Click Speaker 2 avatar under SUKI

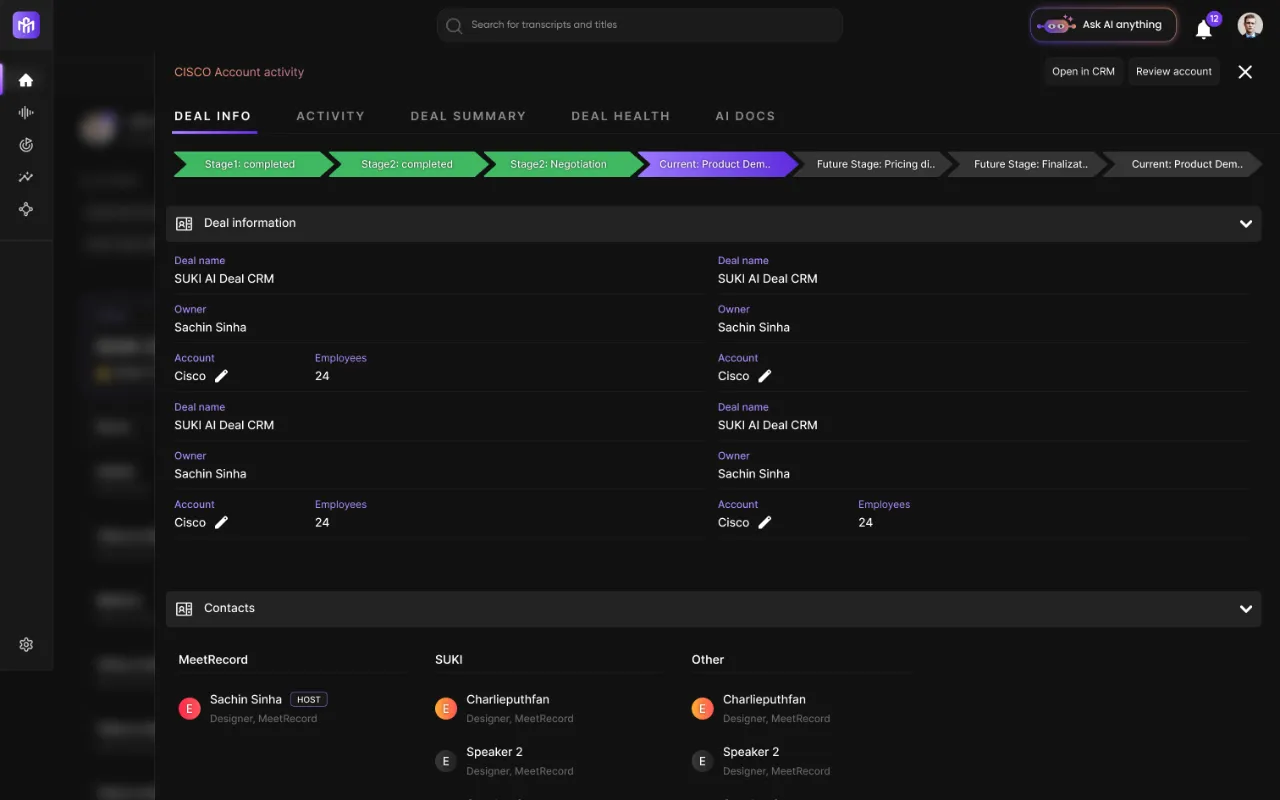point(446,761)
